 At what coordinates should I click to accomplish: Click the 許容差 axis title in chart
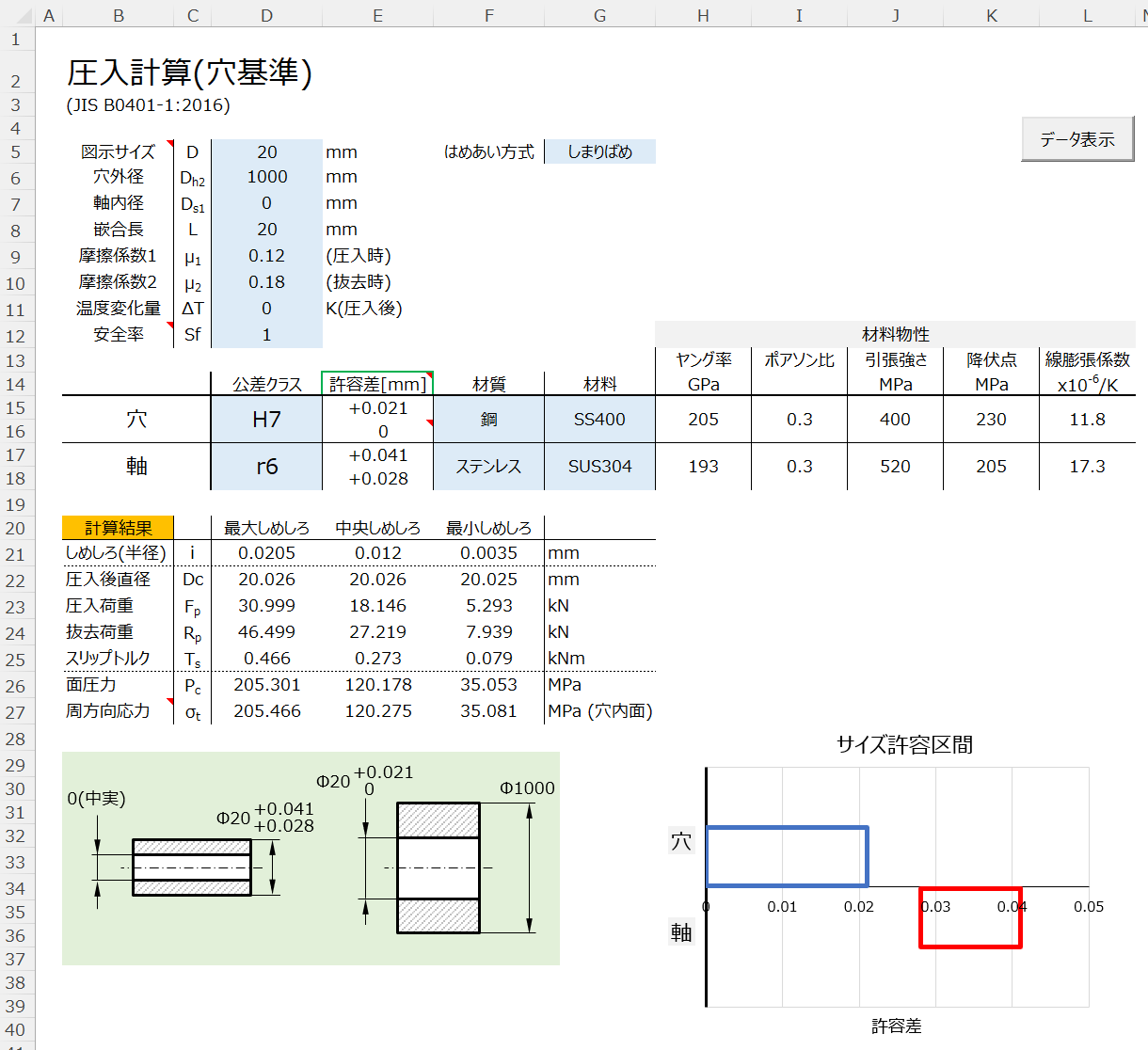(x=897, y=1026)
